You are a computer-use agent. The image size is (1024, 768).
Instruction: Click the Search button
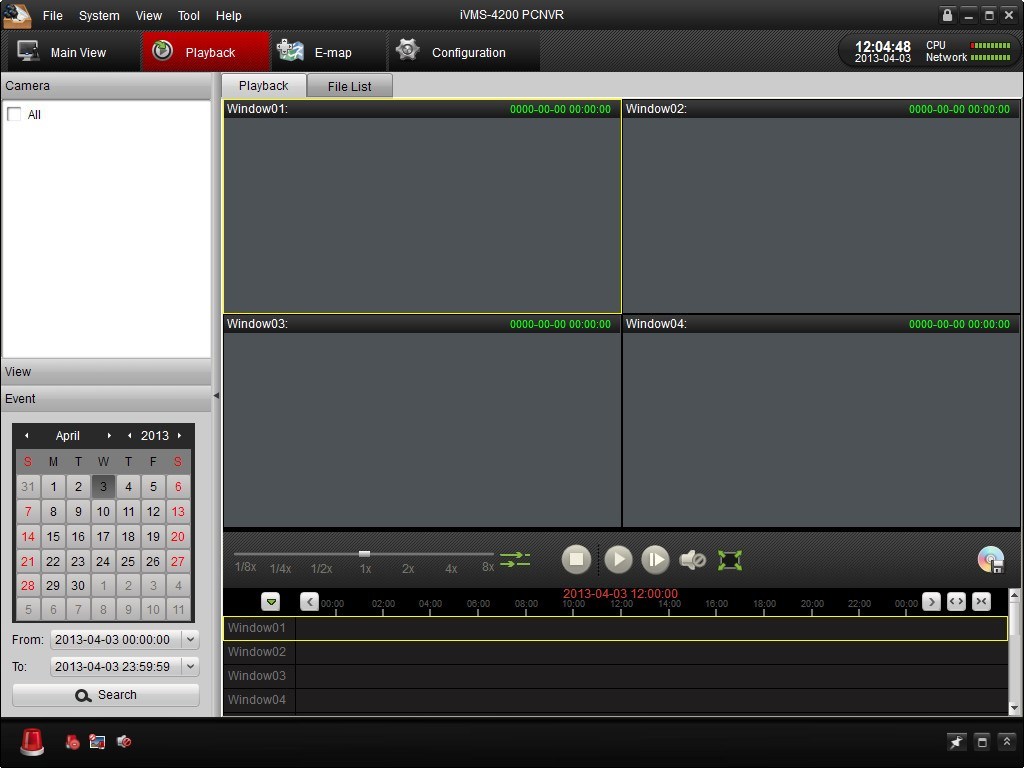point(106,695)
